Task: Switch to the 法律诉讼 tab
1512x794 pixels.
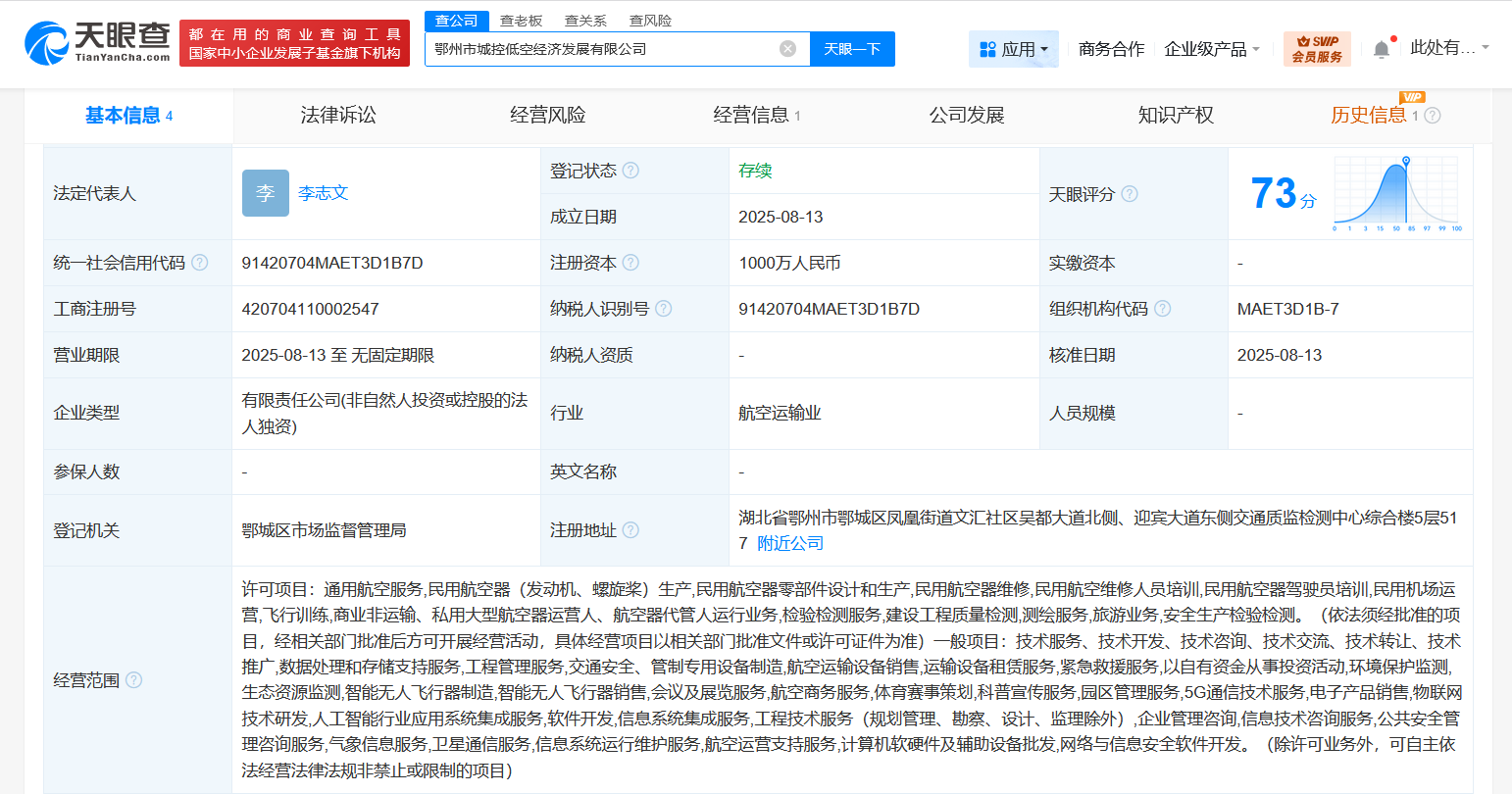Action: (x=338, y=116)
